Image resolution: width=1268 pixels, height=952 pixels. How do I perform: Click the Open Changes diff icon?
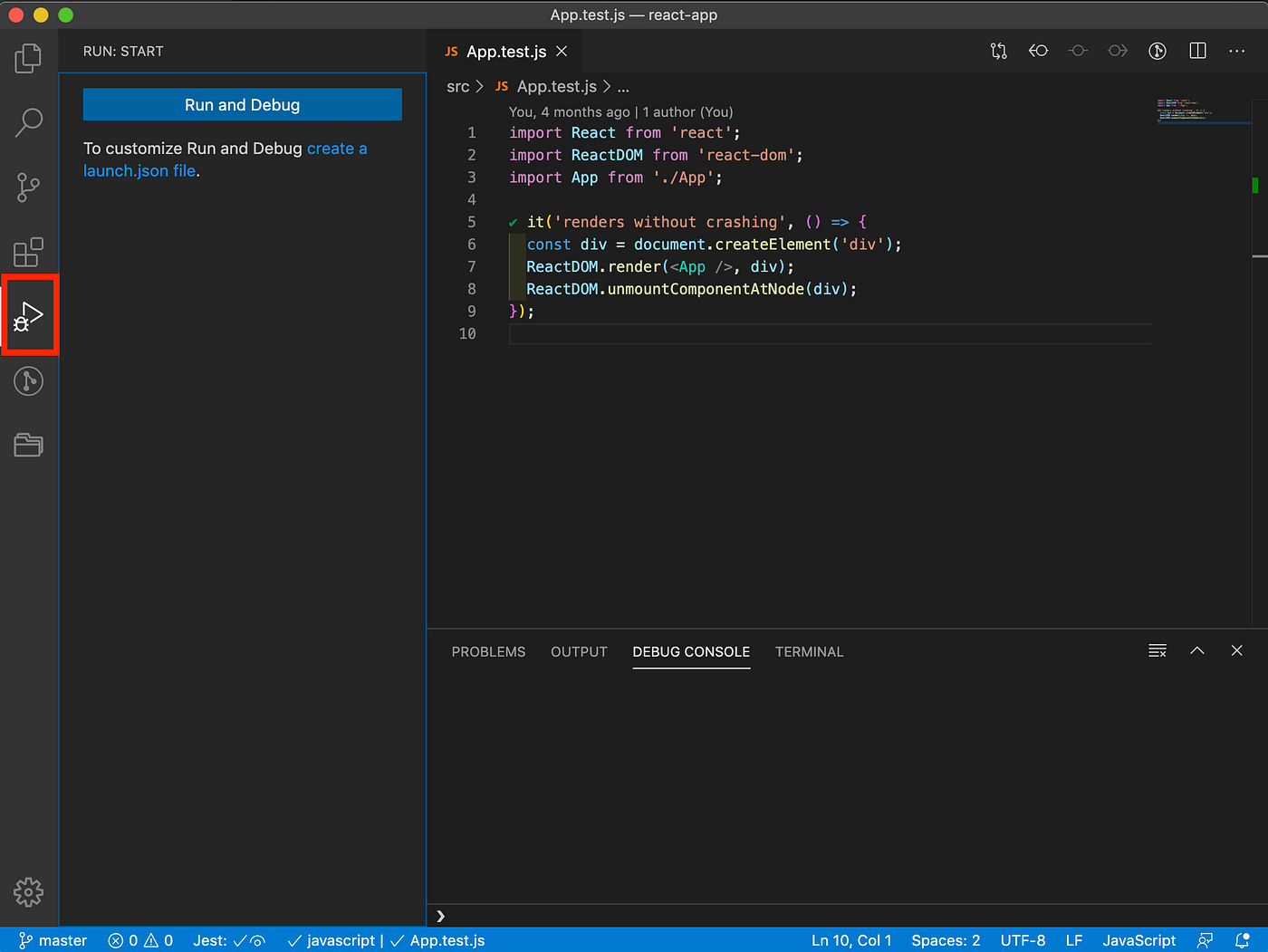(x=998, y=51)
